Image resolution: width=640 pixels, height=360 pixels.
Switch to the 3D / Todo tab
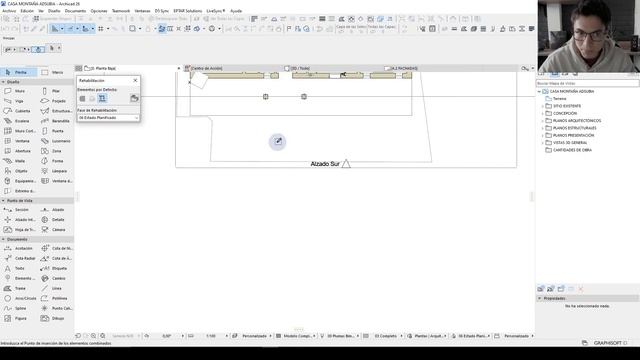334,68
